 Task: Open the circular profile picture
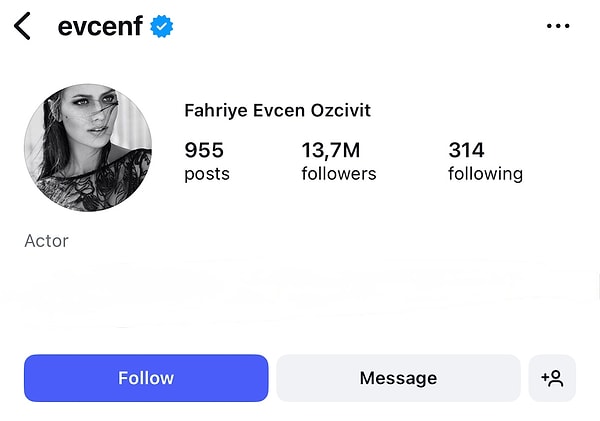pos(88,148)
